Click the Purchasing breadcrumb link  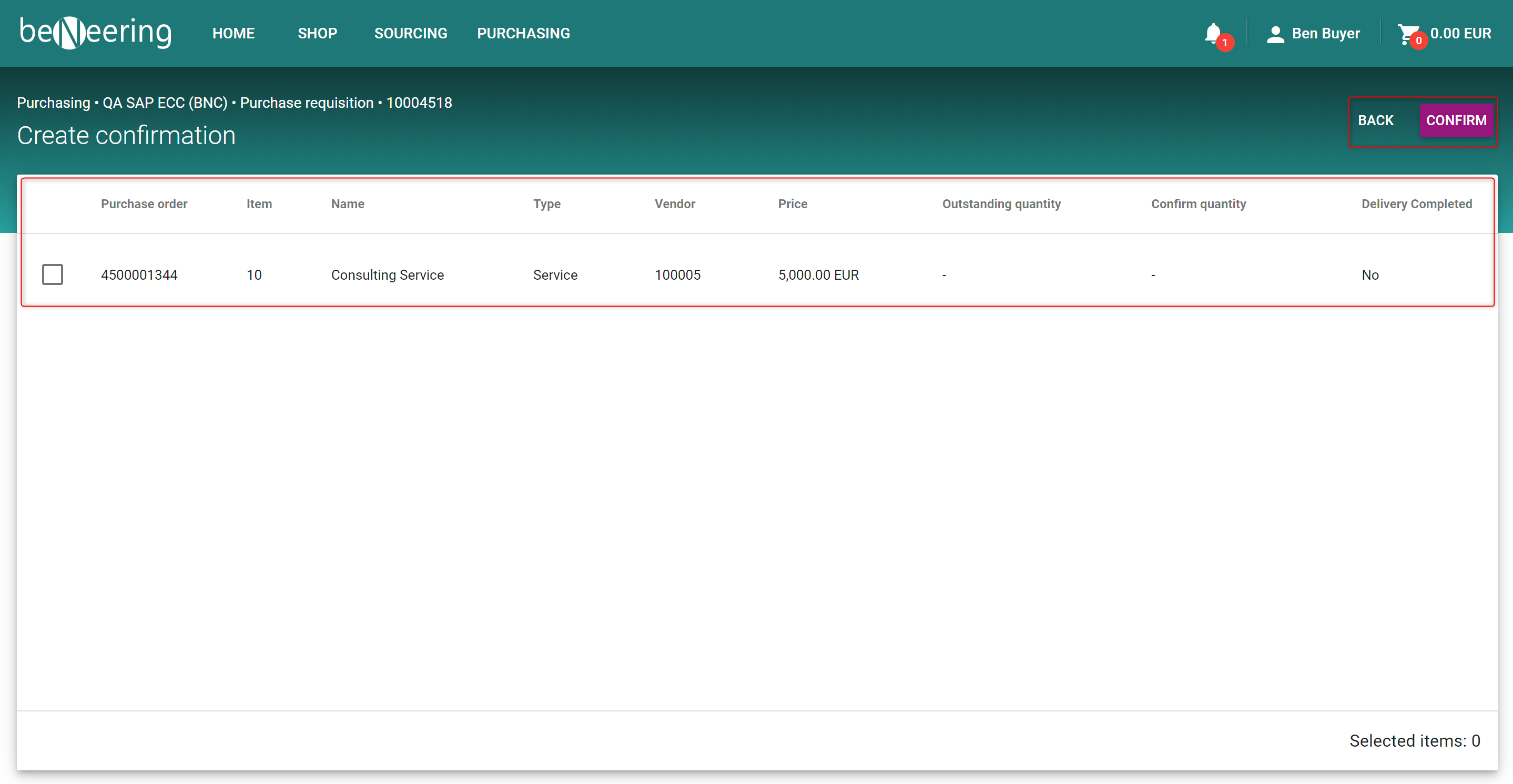[x=53, y=103]
